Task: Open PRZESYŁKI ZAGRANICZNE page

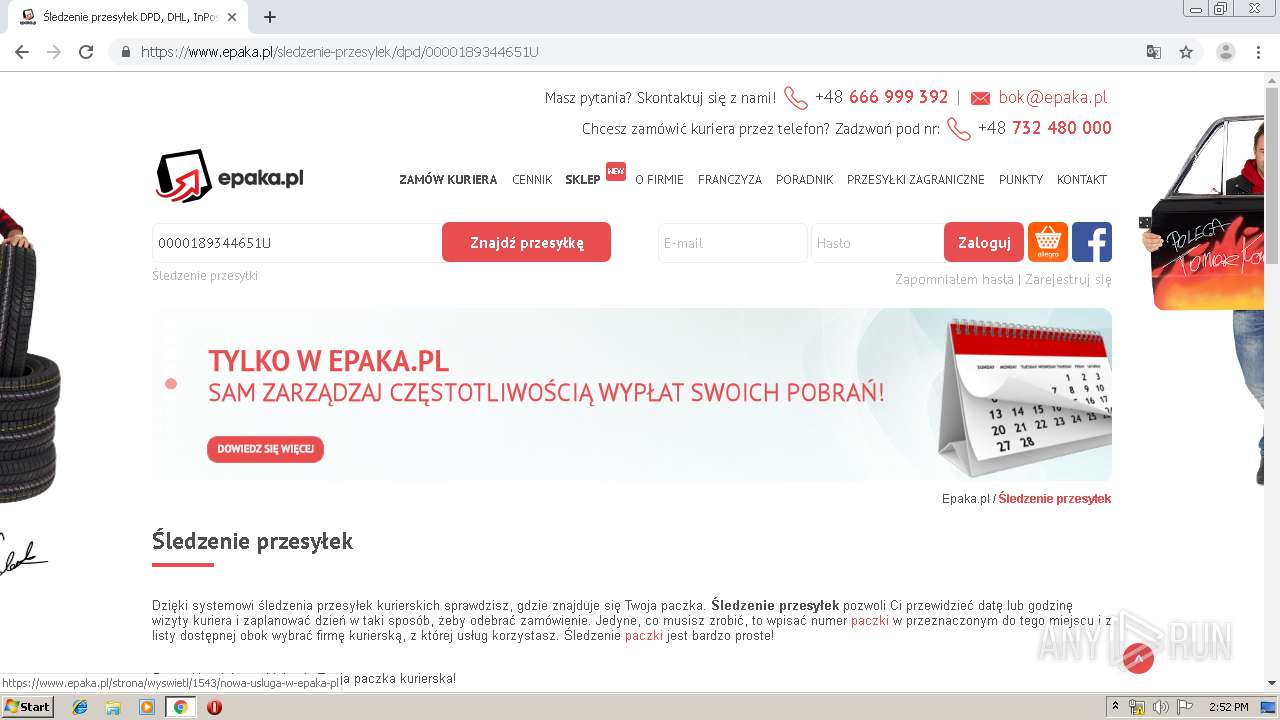Action: tap(916, 180)
